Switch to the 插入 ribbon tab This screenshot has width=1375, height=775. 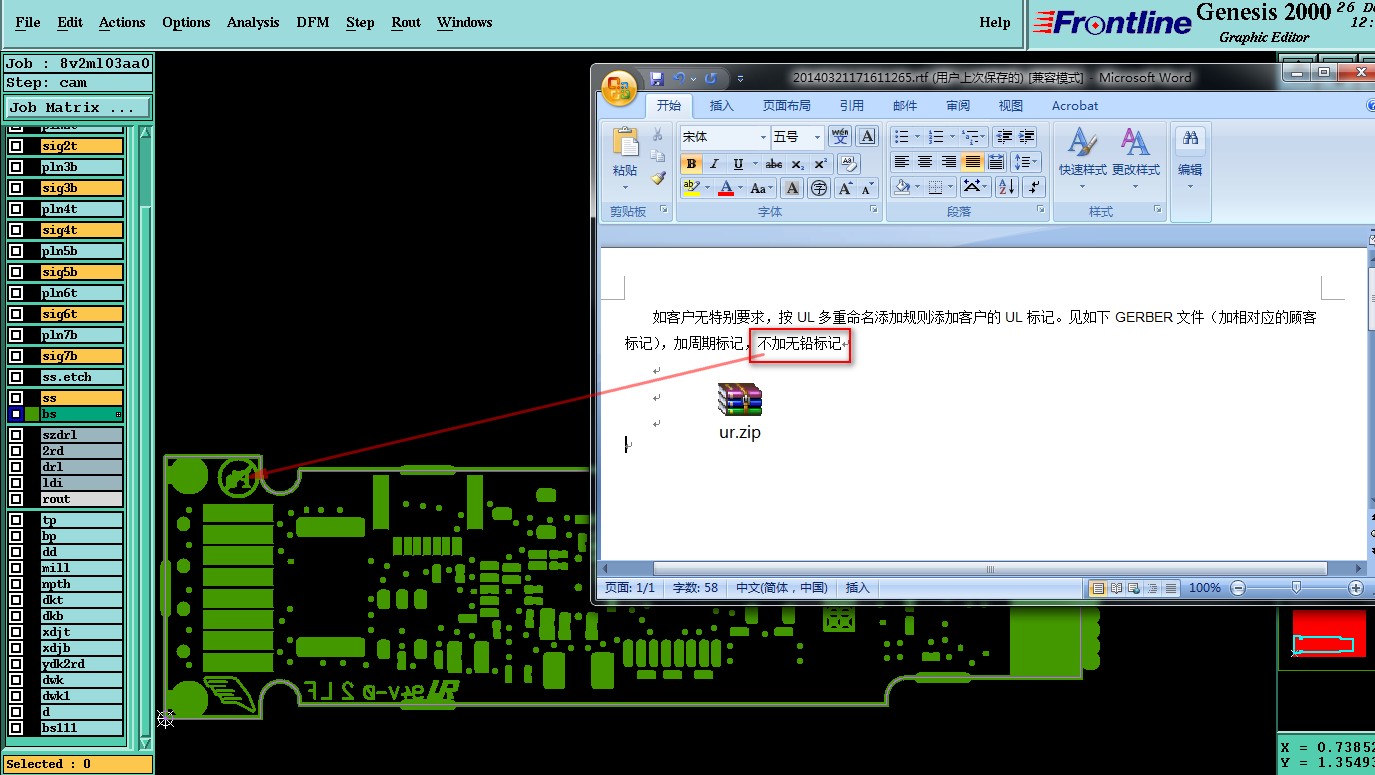[x=721, y=105]
